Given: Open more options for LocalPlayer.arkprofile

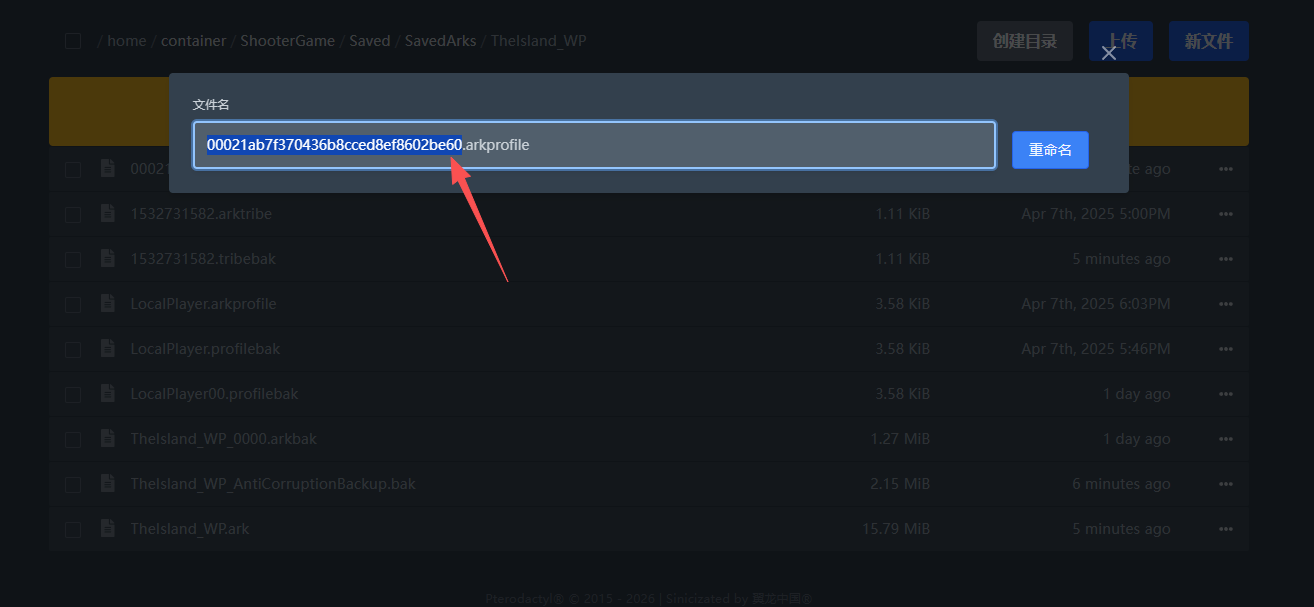Looking at the screenshot, I should click(x=1226, y=304).
